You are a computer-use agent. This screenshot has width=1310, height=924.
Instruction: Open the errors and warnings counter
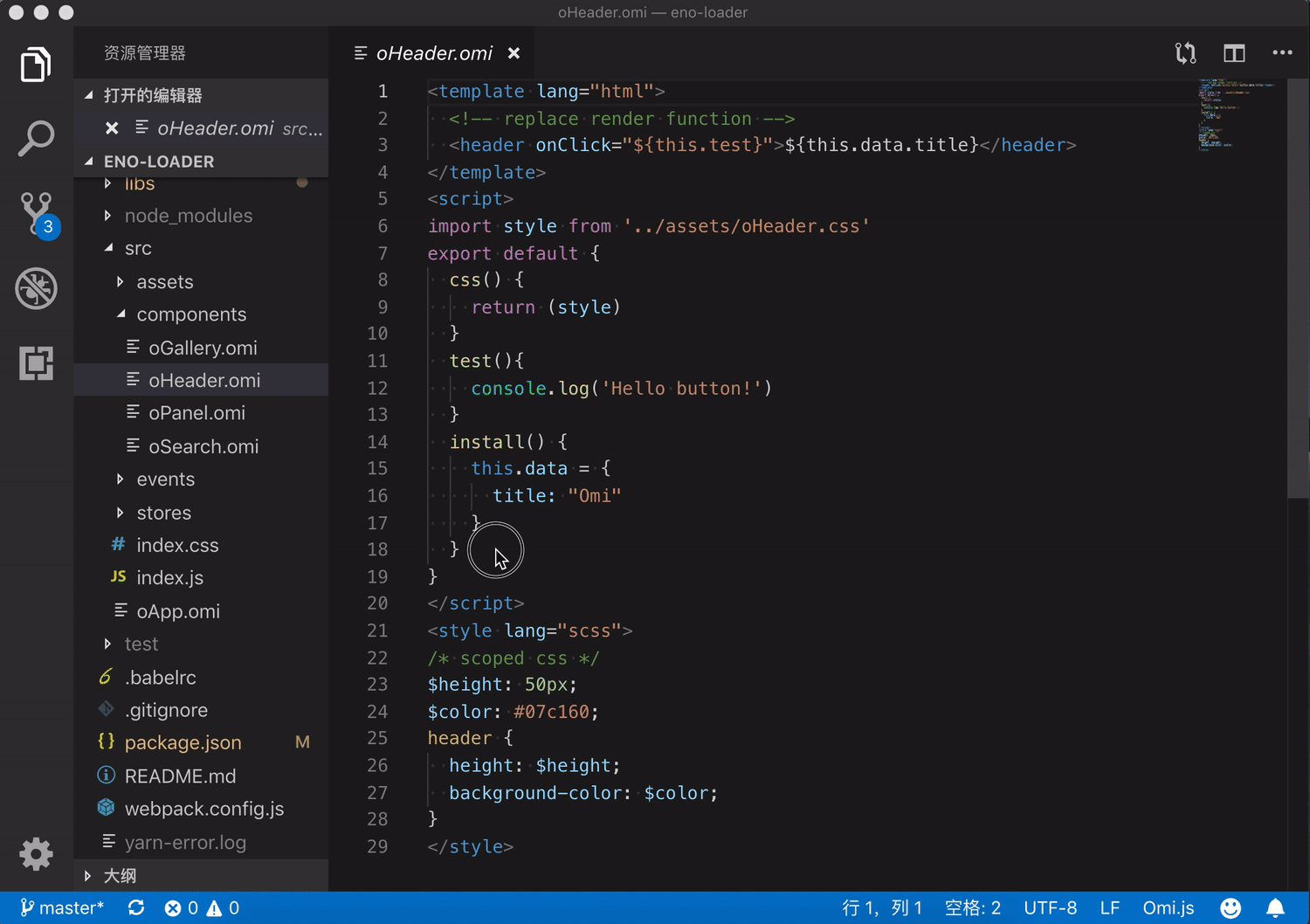[202, 908]
